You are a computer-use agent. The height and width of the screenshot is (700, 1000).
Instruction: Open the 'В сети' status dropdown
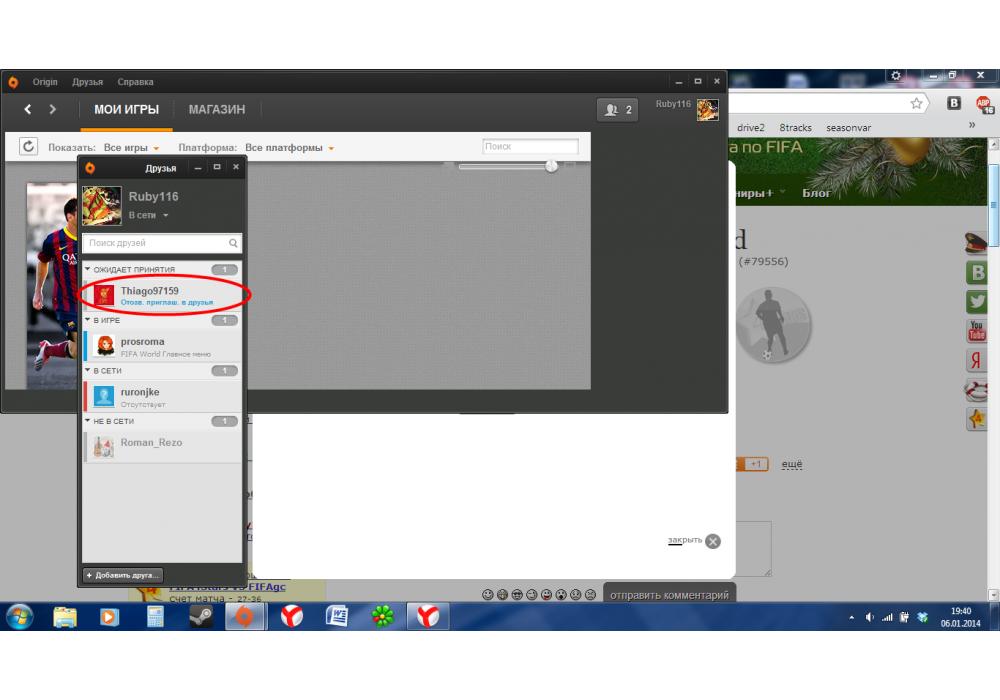point(148,216)
